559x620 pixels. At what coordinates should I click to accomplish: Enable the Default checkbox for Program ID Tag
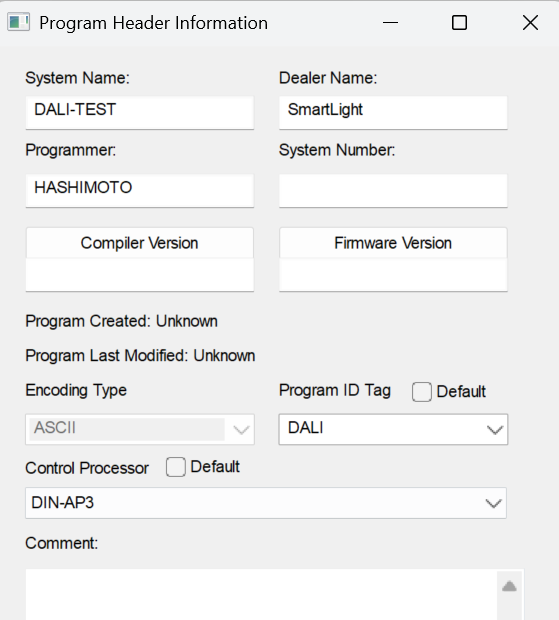421,392
